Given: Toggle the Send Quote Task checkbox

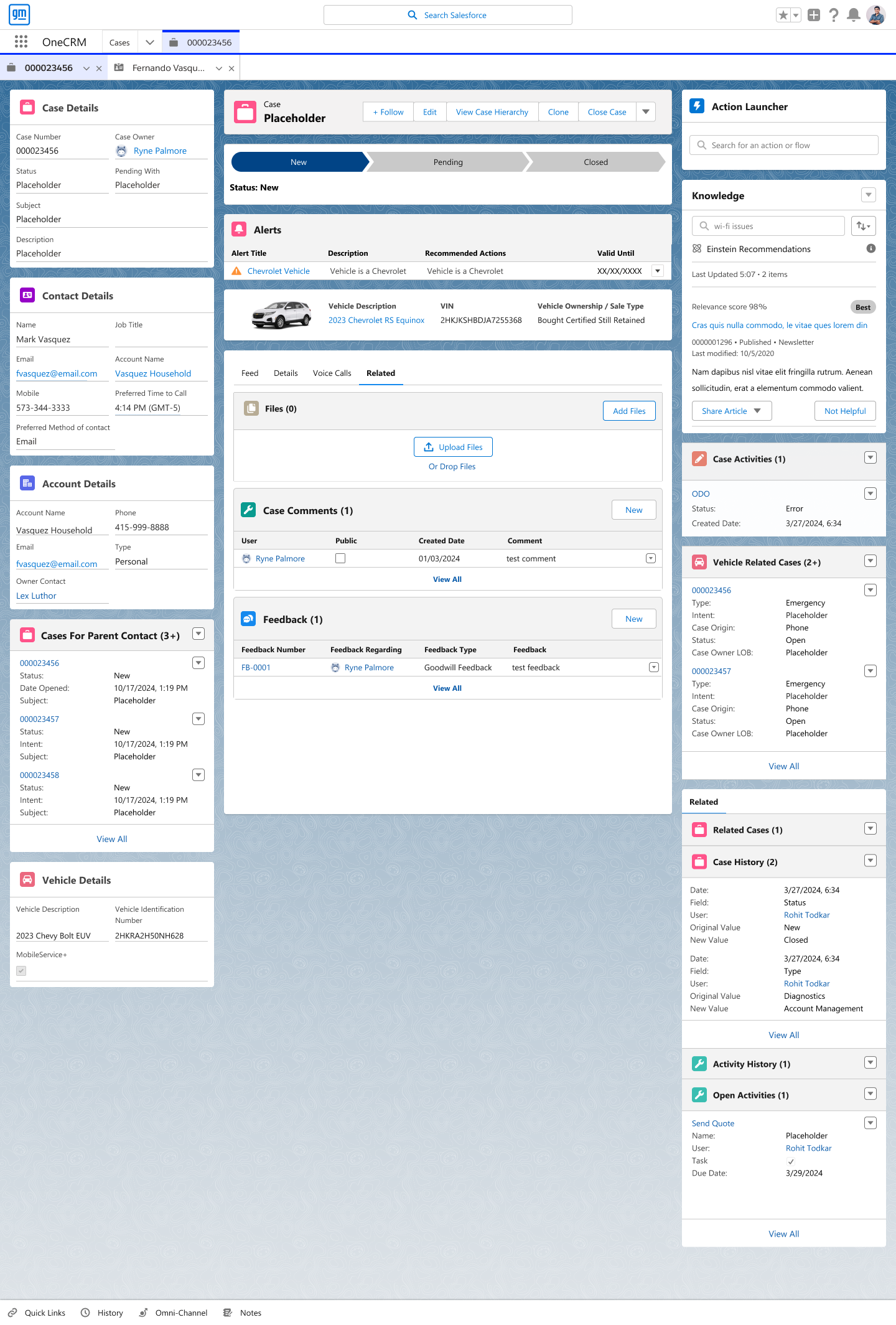Looking at the screenshot, I should 791,1161.
